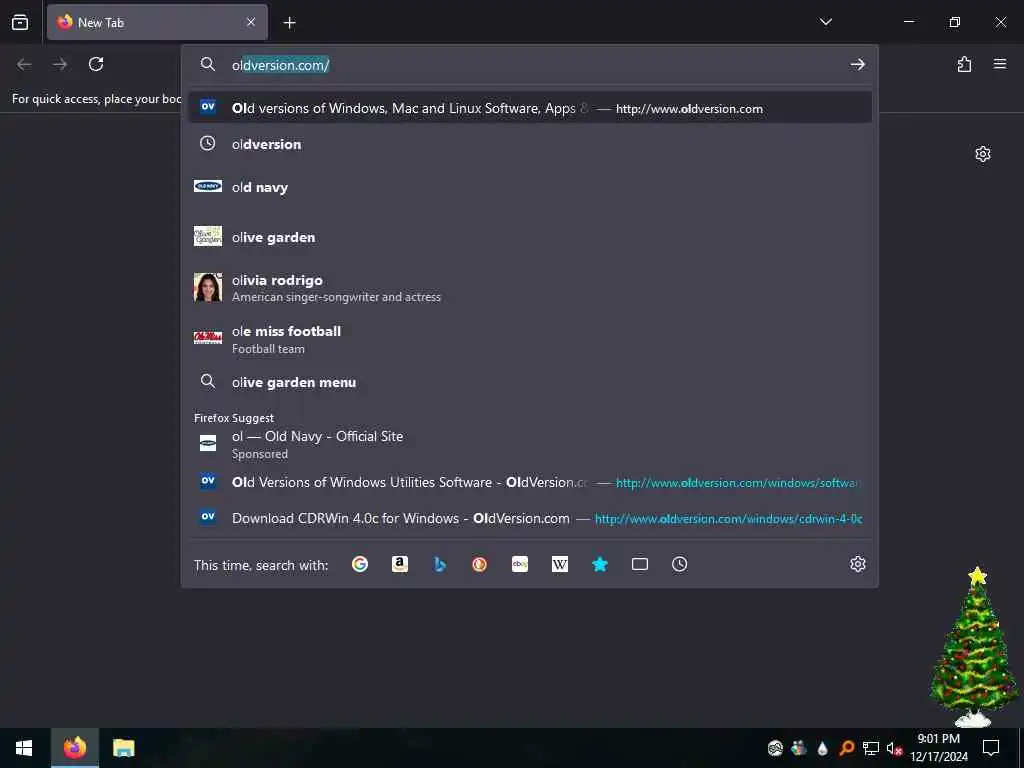This screenshot has width=1024, height=768.
Task: Choose the olive garden menu suggestion
Action: point(530,382)
